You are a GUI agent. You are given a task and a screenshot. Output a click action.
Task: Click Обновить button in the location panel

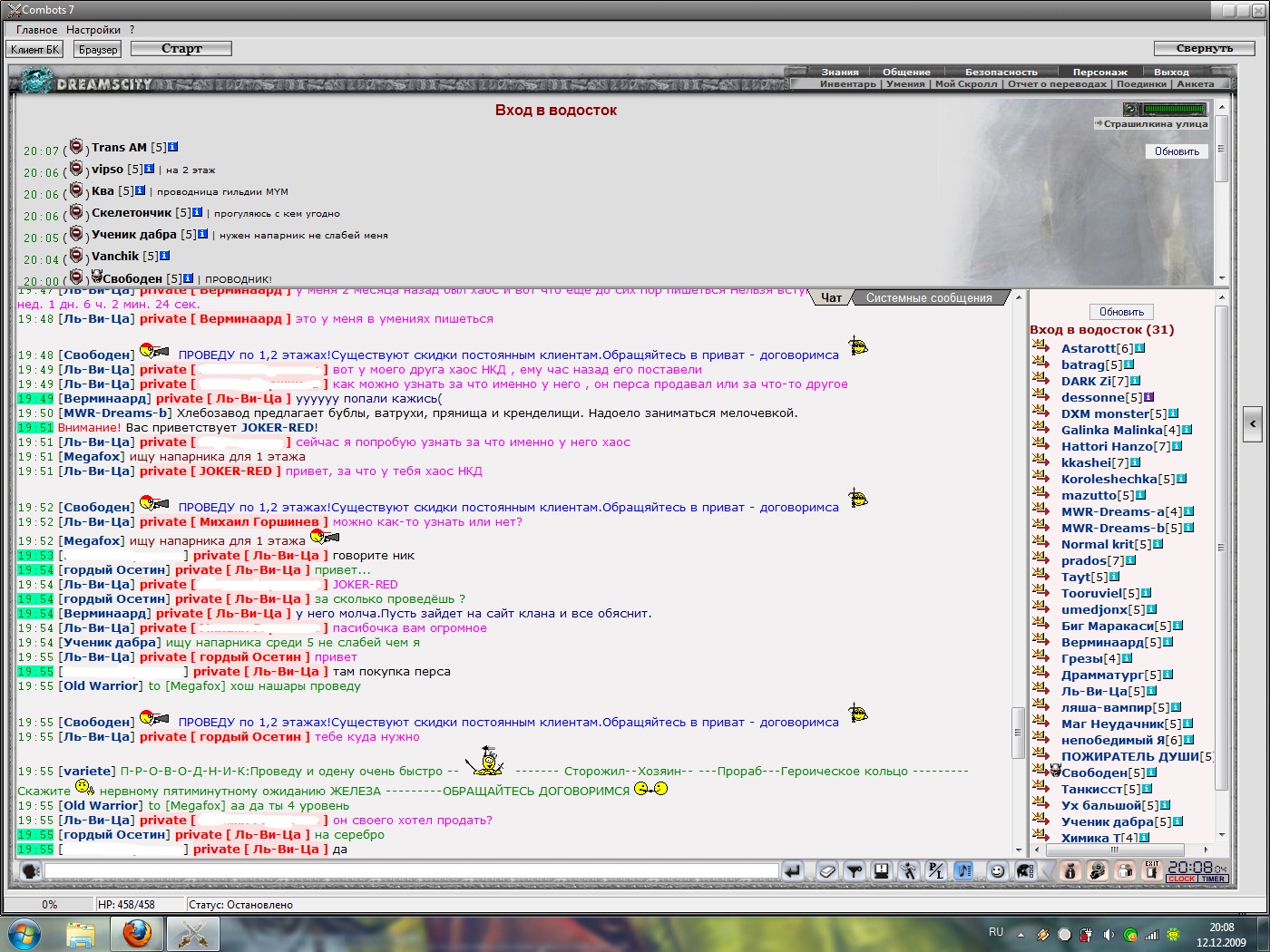coord(1177,151)
